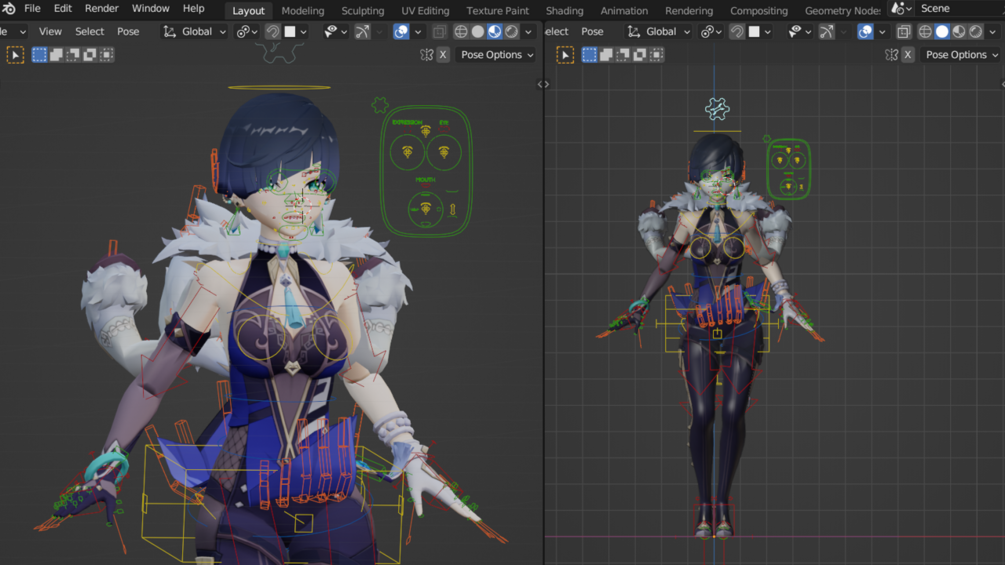Toggle proportional editing icon in right viewport
The height and width of the screenshot is (565, 1005).
pyautogui.click(x=827, y=31)
